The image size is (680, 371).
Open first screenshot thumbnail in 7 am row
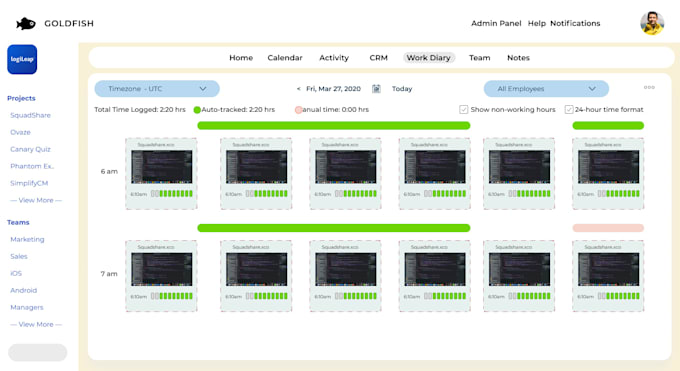pyautogui.click(x=161, y=269)
